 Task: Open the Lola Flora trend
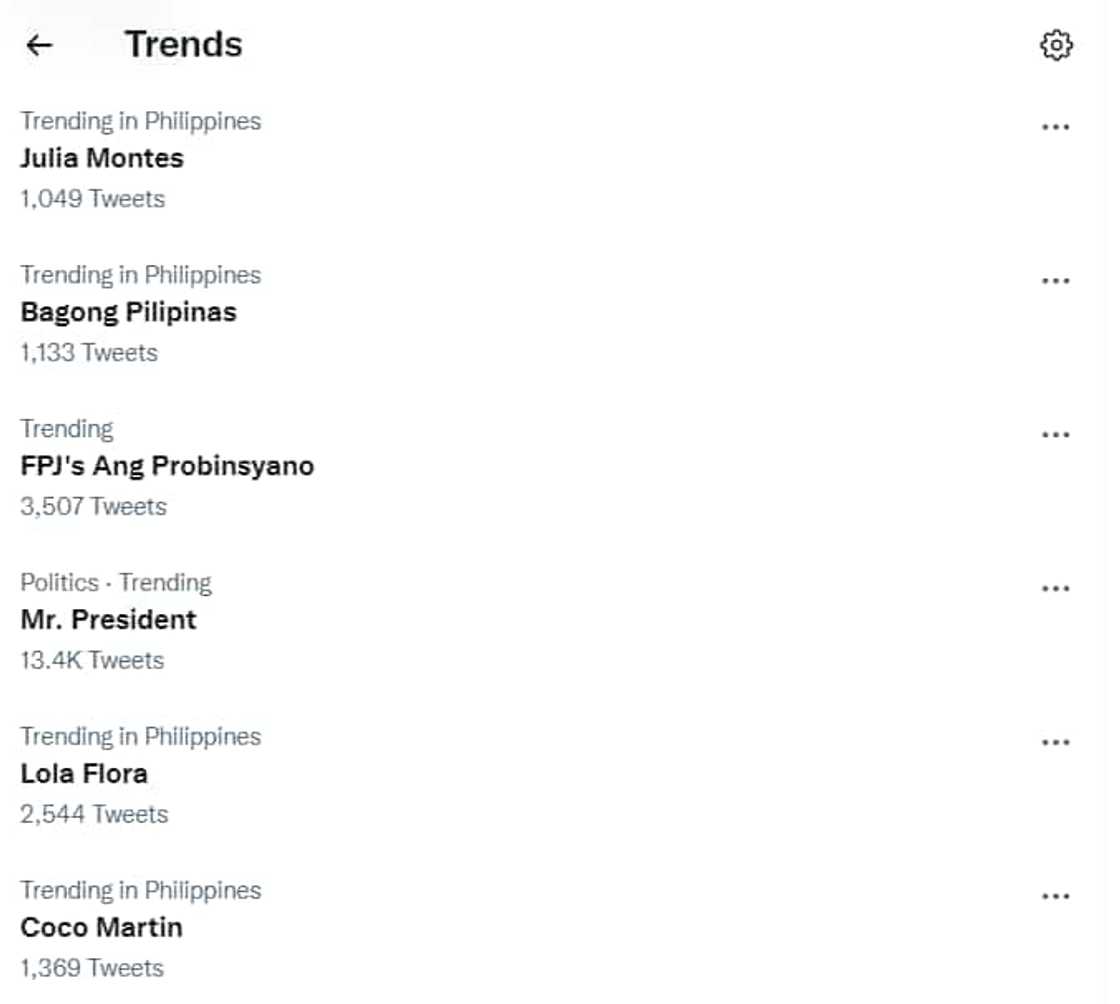coord(84,774)
